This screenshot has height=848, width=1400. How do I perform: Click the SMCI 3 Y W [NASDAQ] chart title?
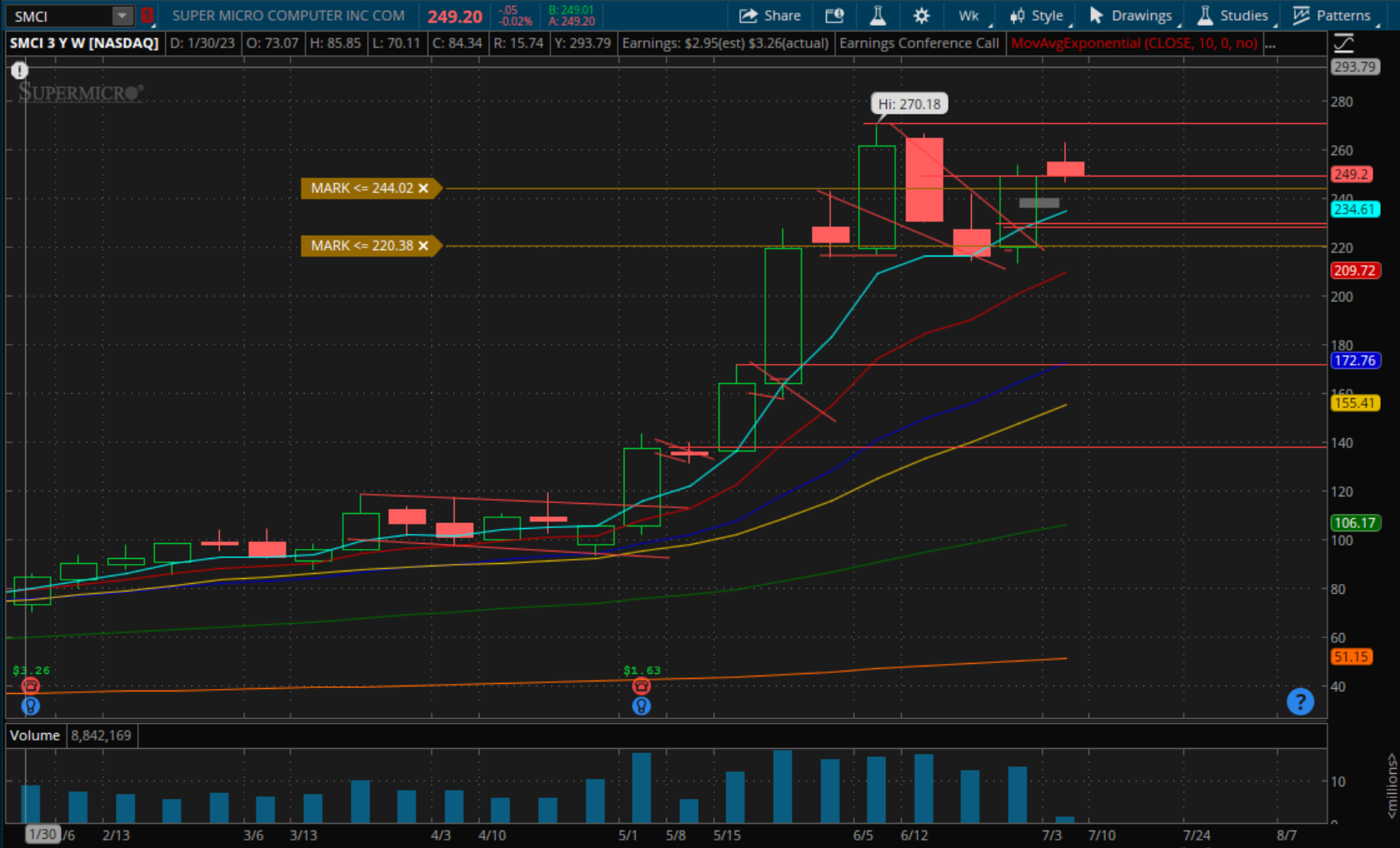pos(84,43)
